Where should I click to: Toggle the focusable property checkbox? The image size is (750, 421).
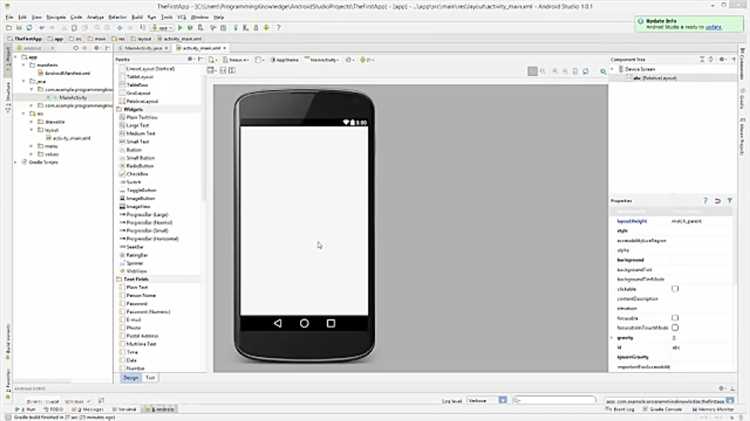tap(675, 318)
